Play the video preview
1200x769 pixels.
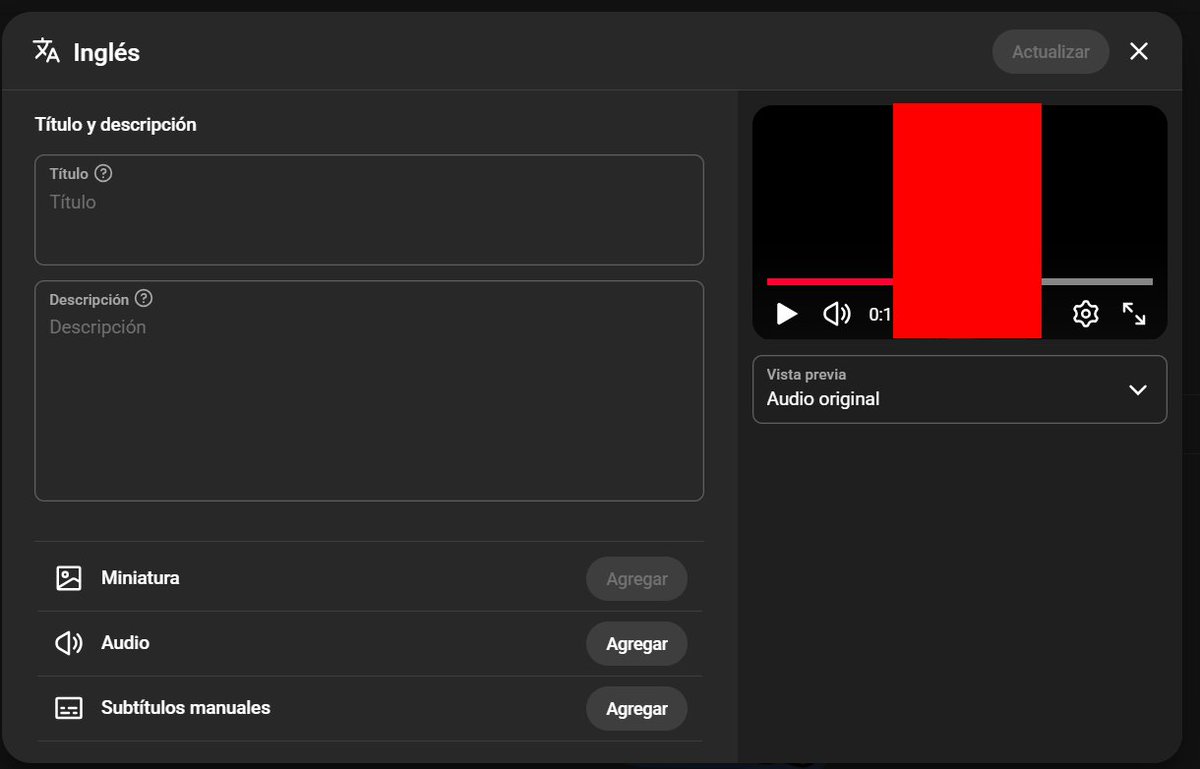click(787, 314)
